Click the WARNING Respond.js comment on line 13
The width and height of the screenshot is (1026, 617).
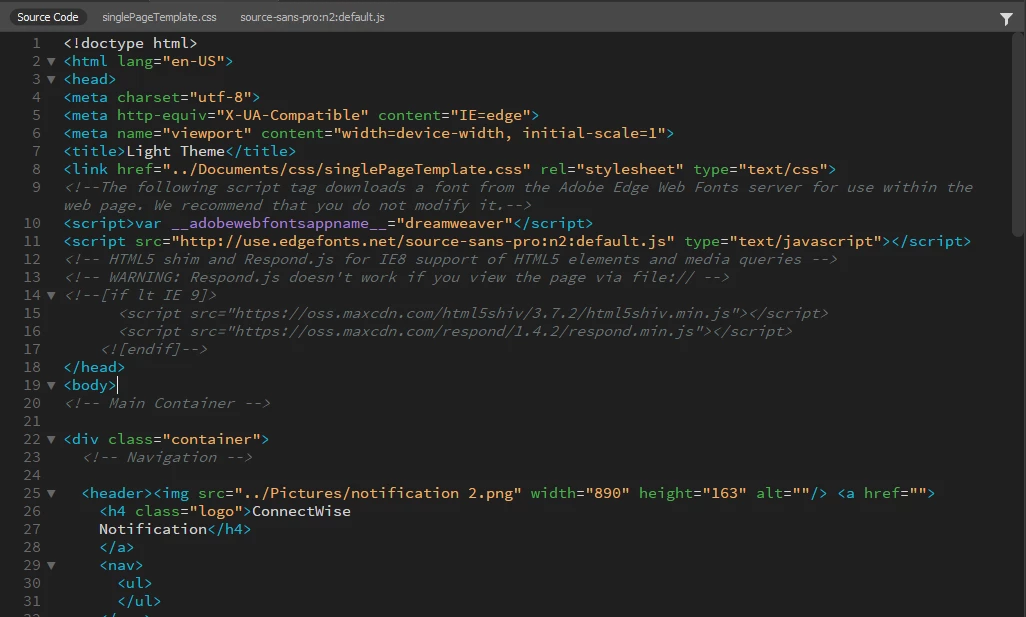[397, 277]
